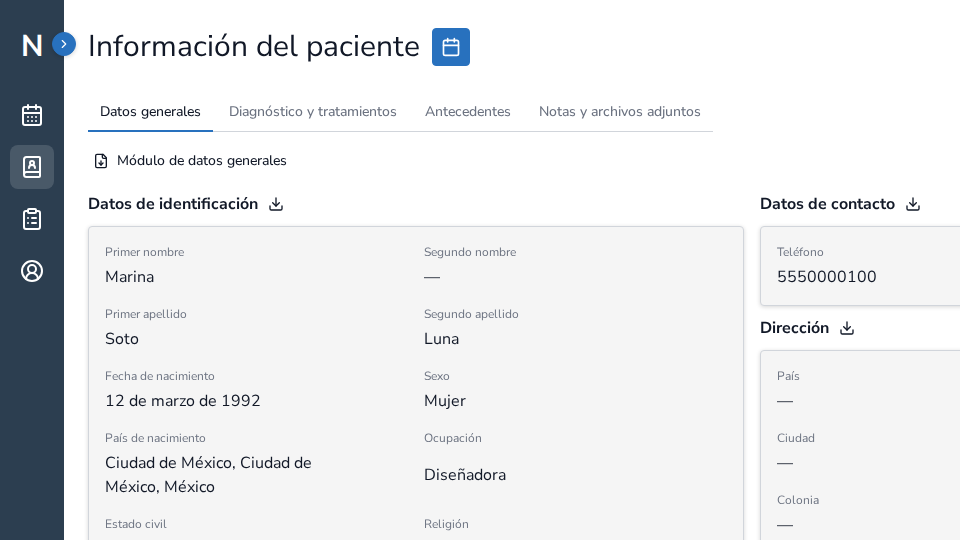Switch to Diagnóstico y tratamientos tab
960x540 pixels.
coord(313,111)
